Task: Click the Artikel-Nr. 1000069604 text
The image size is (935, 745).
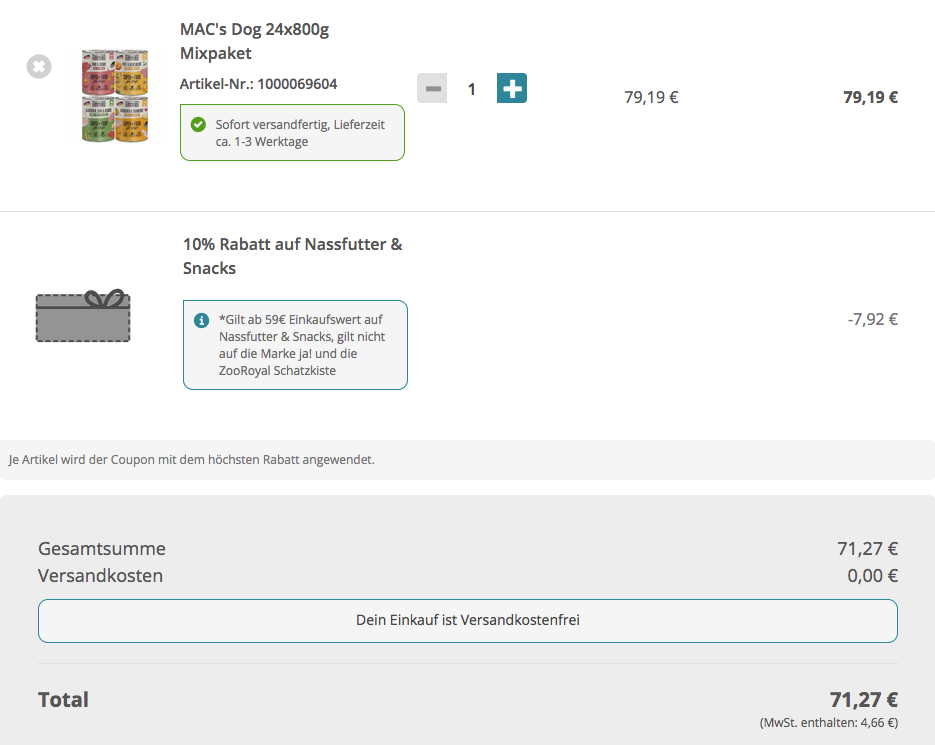Action: [x=258, y=84]
